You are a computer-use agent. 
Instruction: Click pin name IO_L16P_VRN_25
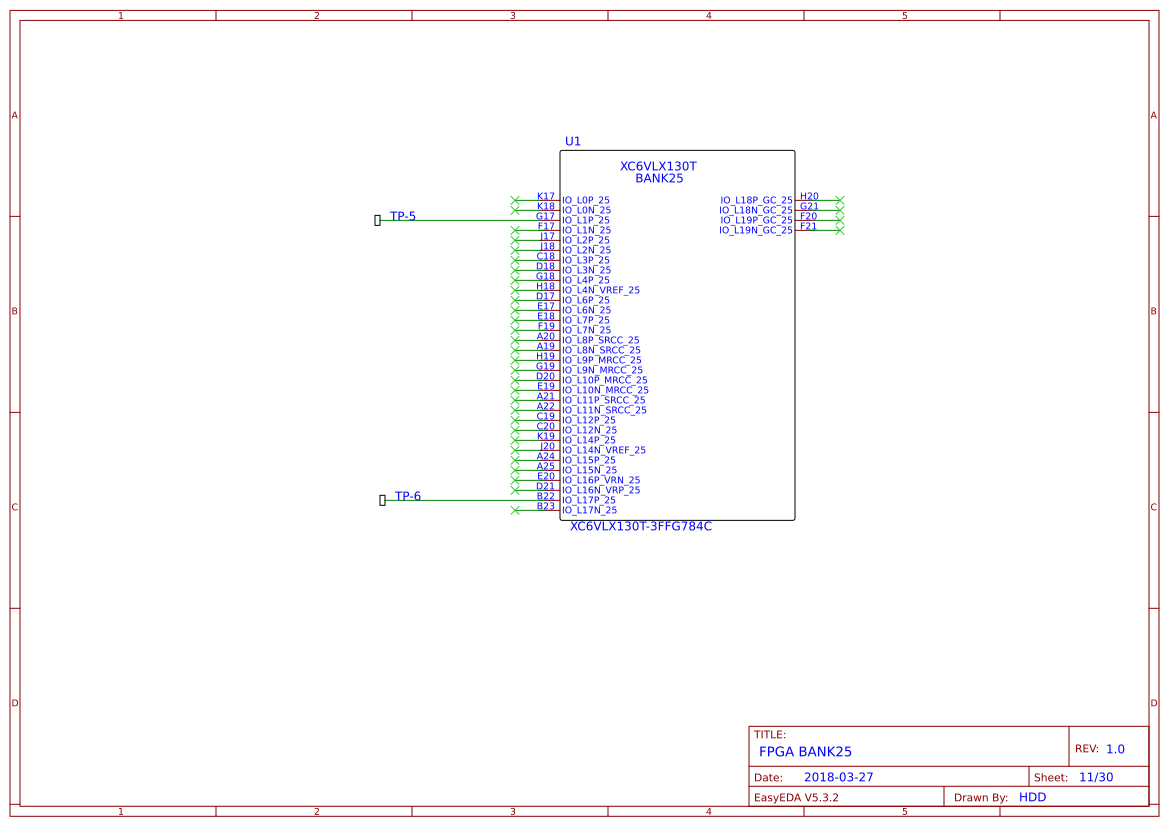pyautogui.click(x=603, y=479)
